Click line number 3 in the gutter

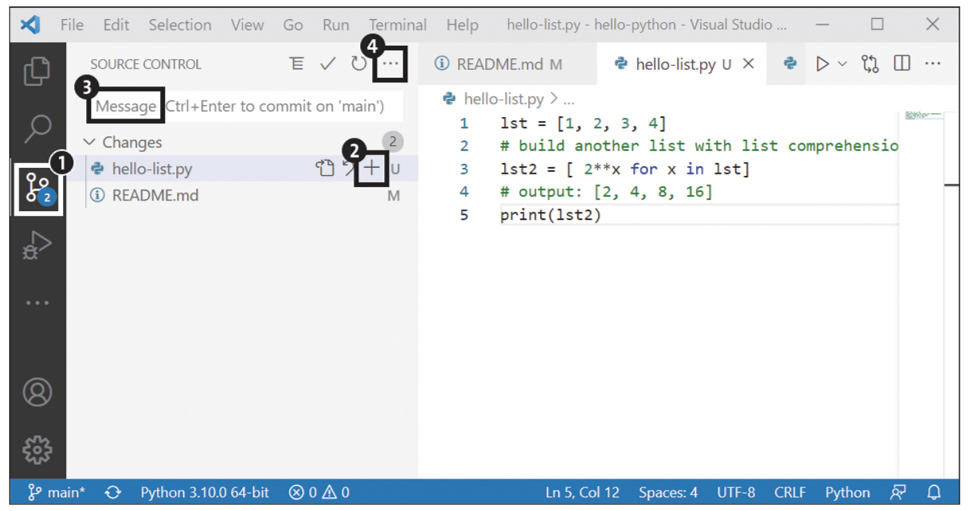pyautogui.click(x=464, y=169)
